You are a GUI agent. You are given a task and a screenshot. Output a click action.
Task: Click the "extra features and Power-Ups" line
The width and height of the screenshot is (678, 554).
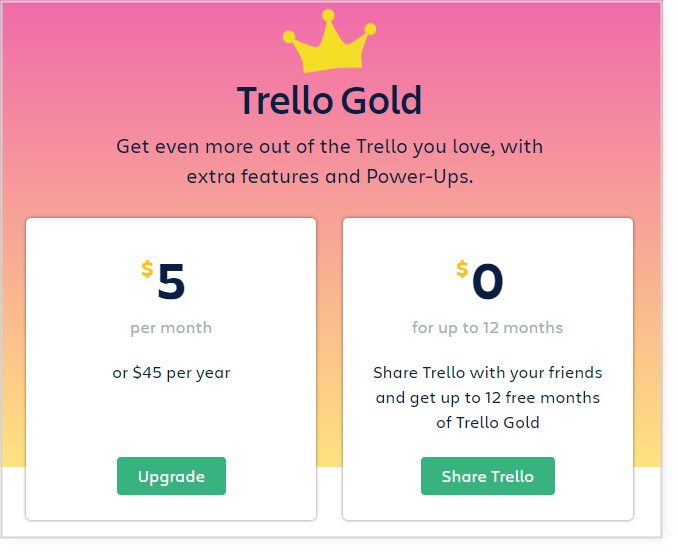tap(329, 177)
